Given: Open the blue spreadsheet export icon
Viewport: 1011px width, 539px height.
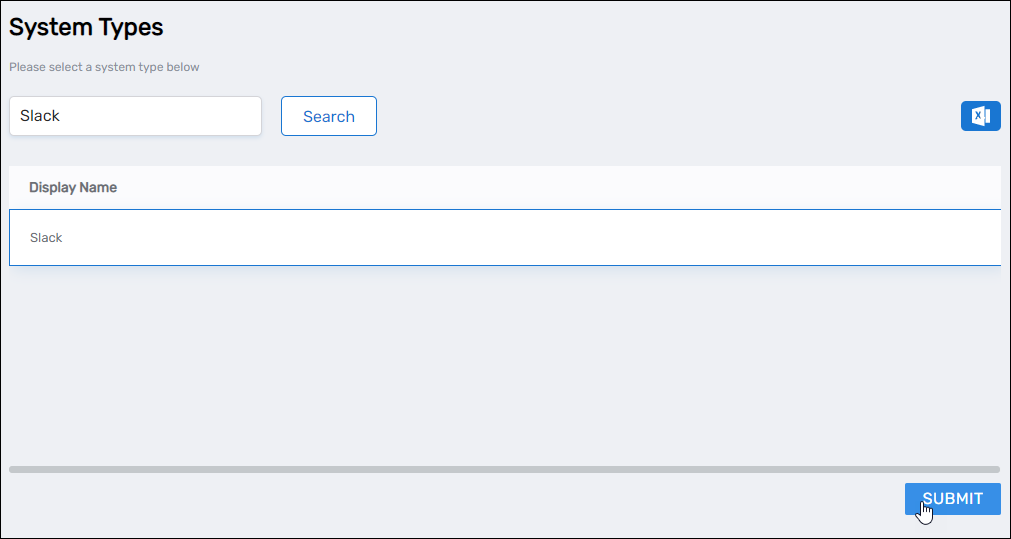Looking at the screenshot, I should pos(980,116).
